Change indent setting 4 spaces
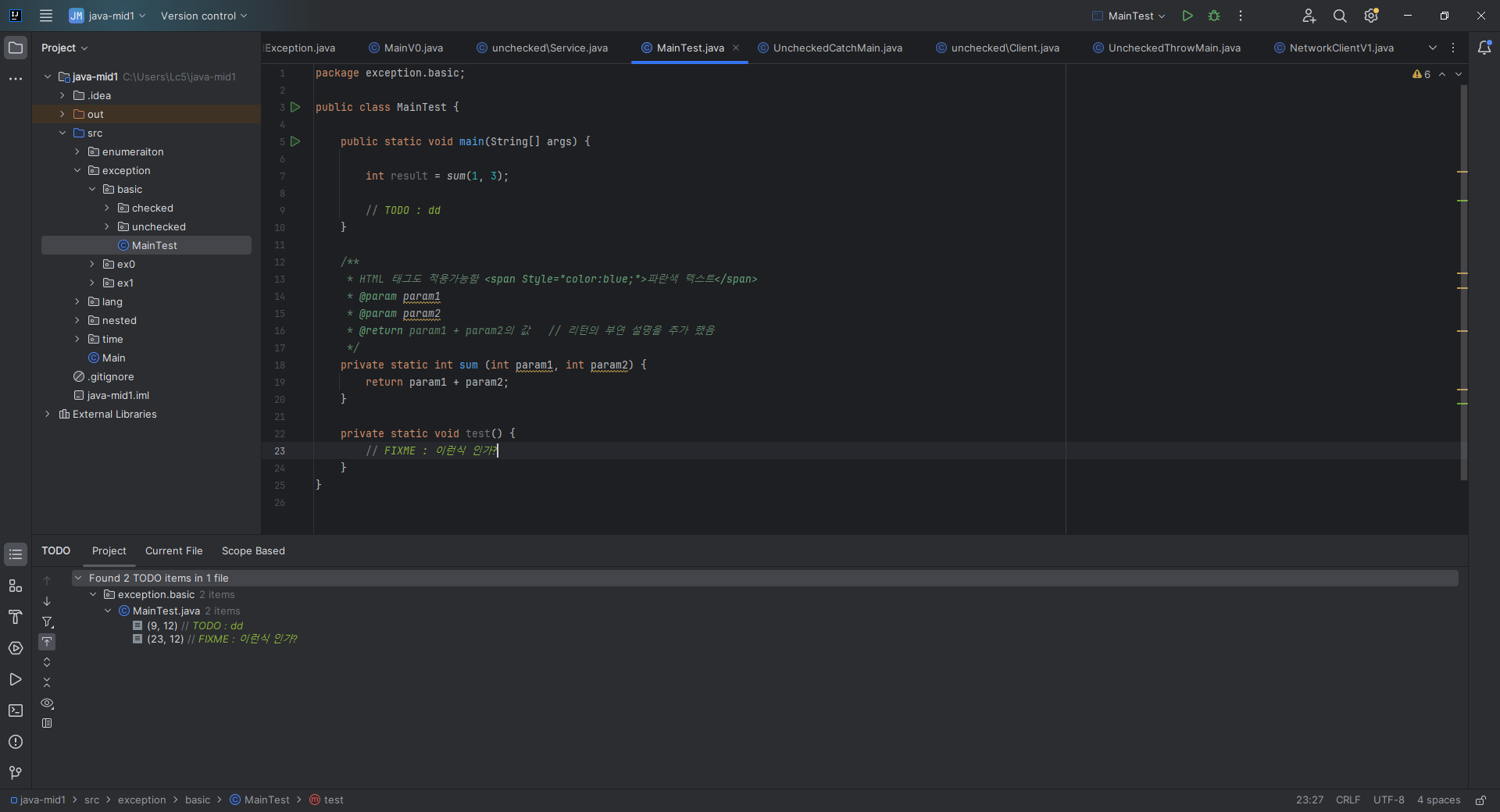Viewport: 1500px width, 812px height. point(1438,800)
